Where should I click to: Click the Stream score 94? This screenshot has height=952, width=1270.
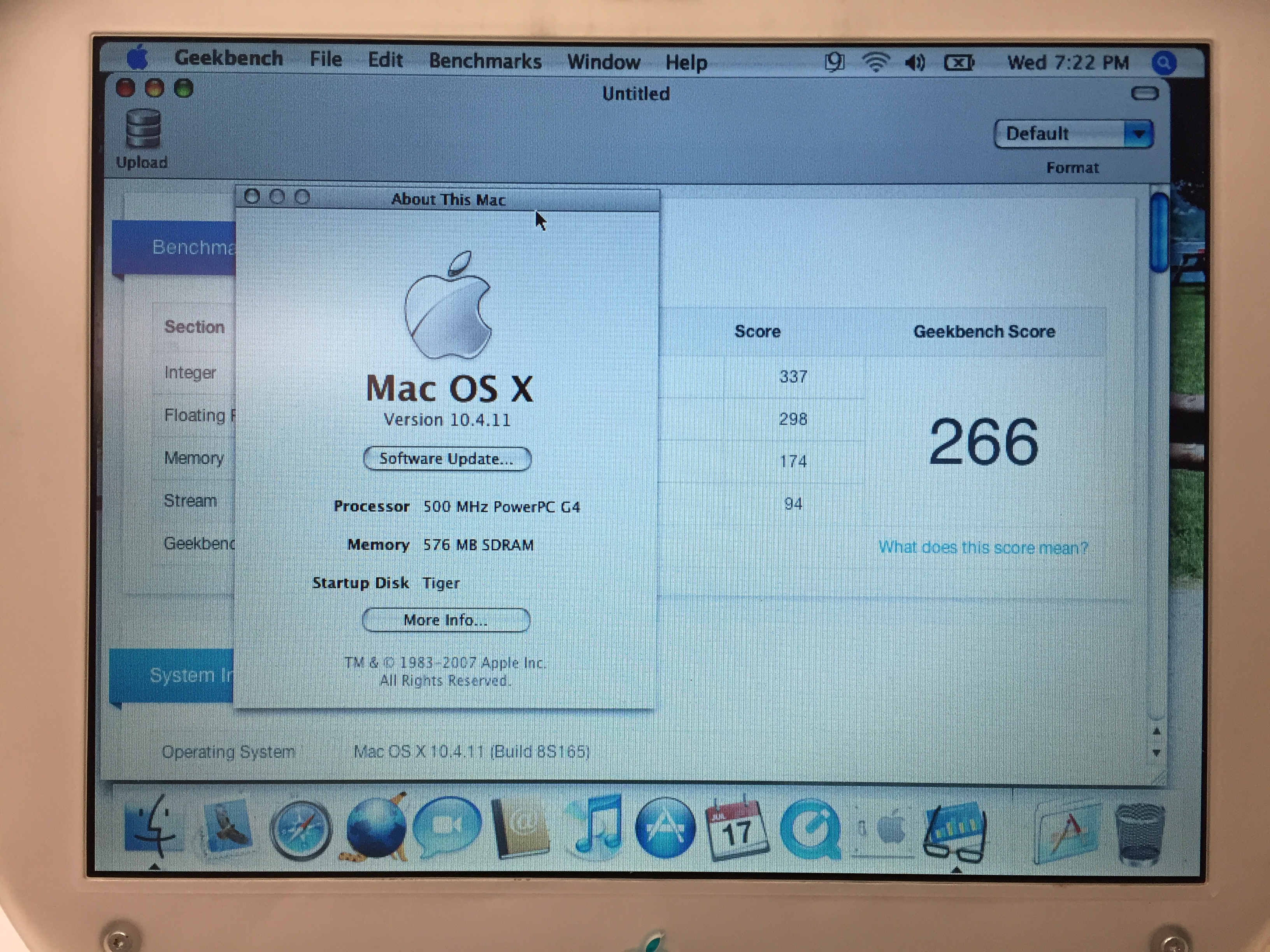point(793,503)
